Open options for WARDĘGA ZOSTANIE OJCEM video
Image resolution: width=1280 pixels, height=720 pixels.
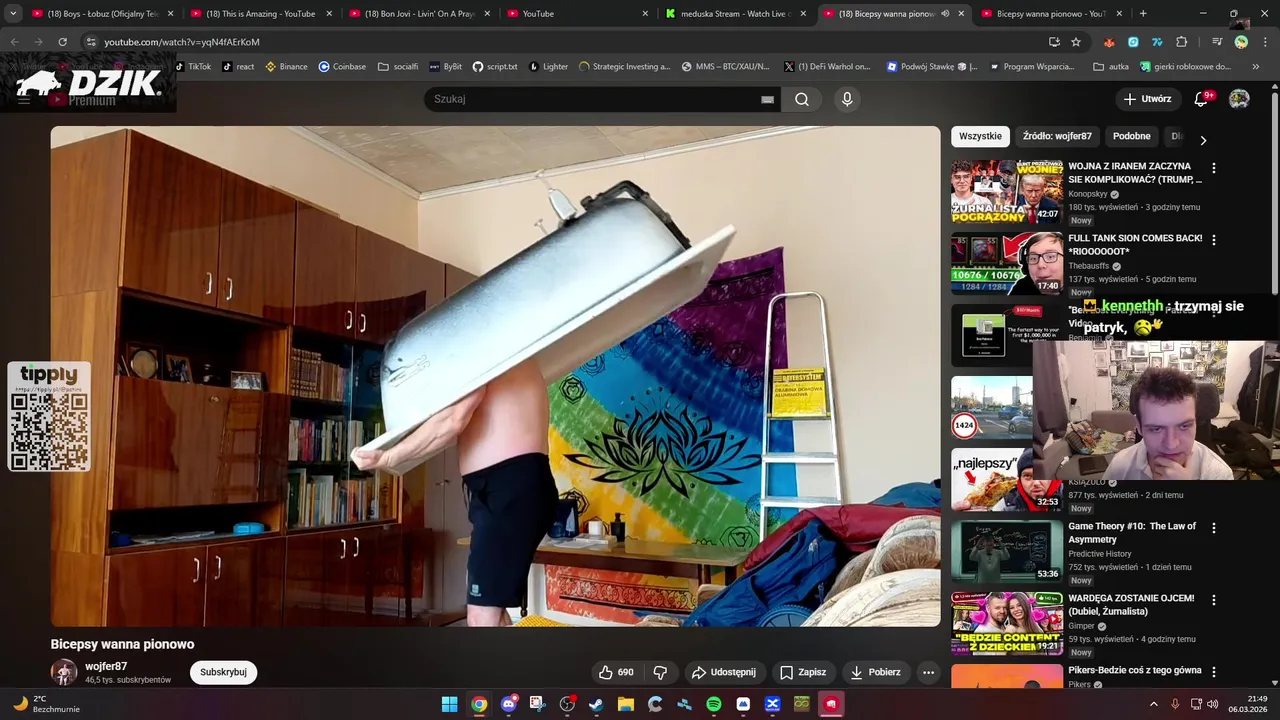pyautogui.click(x=1214, y=600)
